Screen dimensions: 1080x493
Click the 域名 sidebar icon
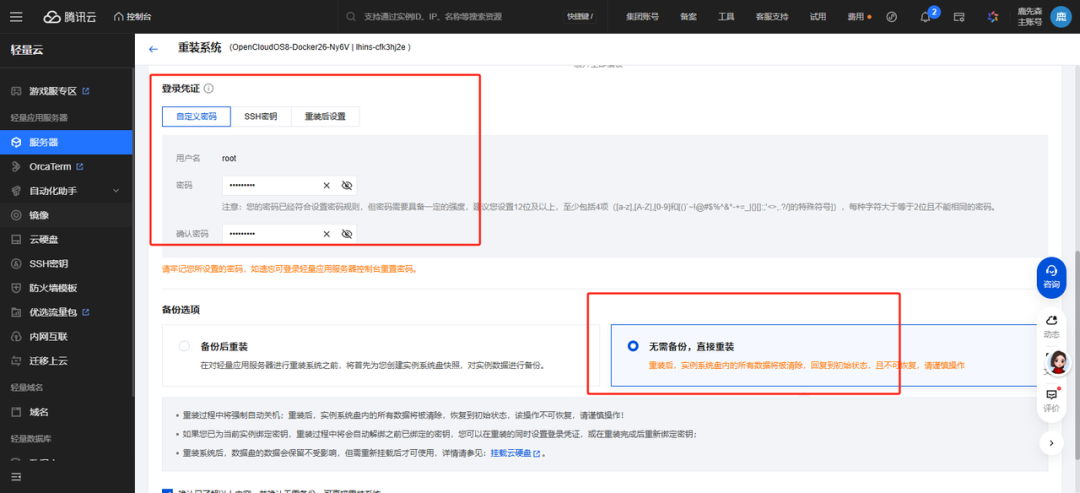(16, 412)
